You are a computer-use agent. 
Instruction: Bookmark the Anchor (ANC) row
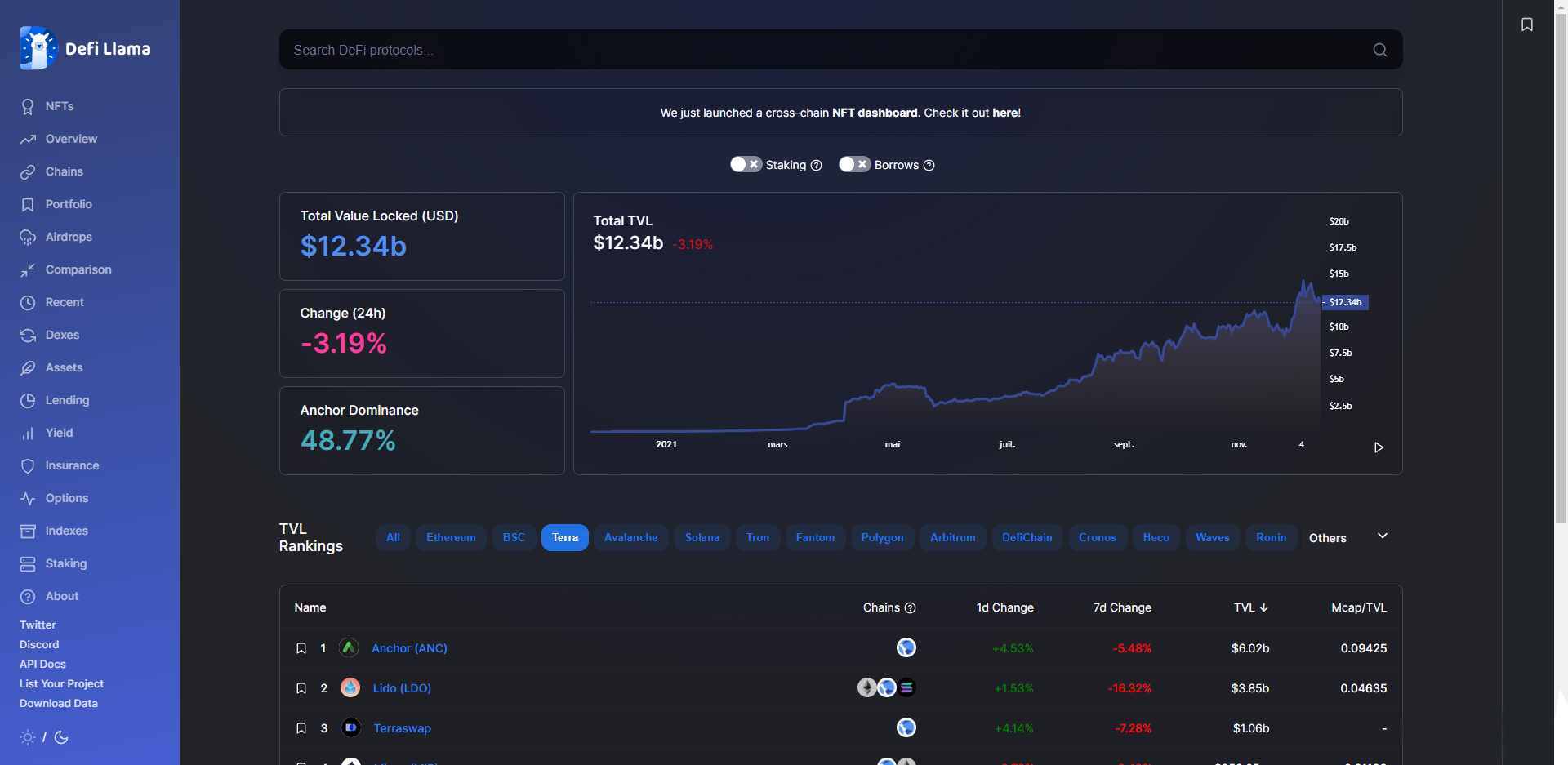pos(301,648)
